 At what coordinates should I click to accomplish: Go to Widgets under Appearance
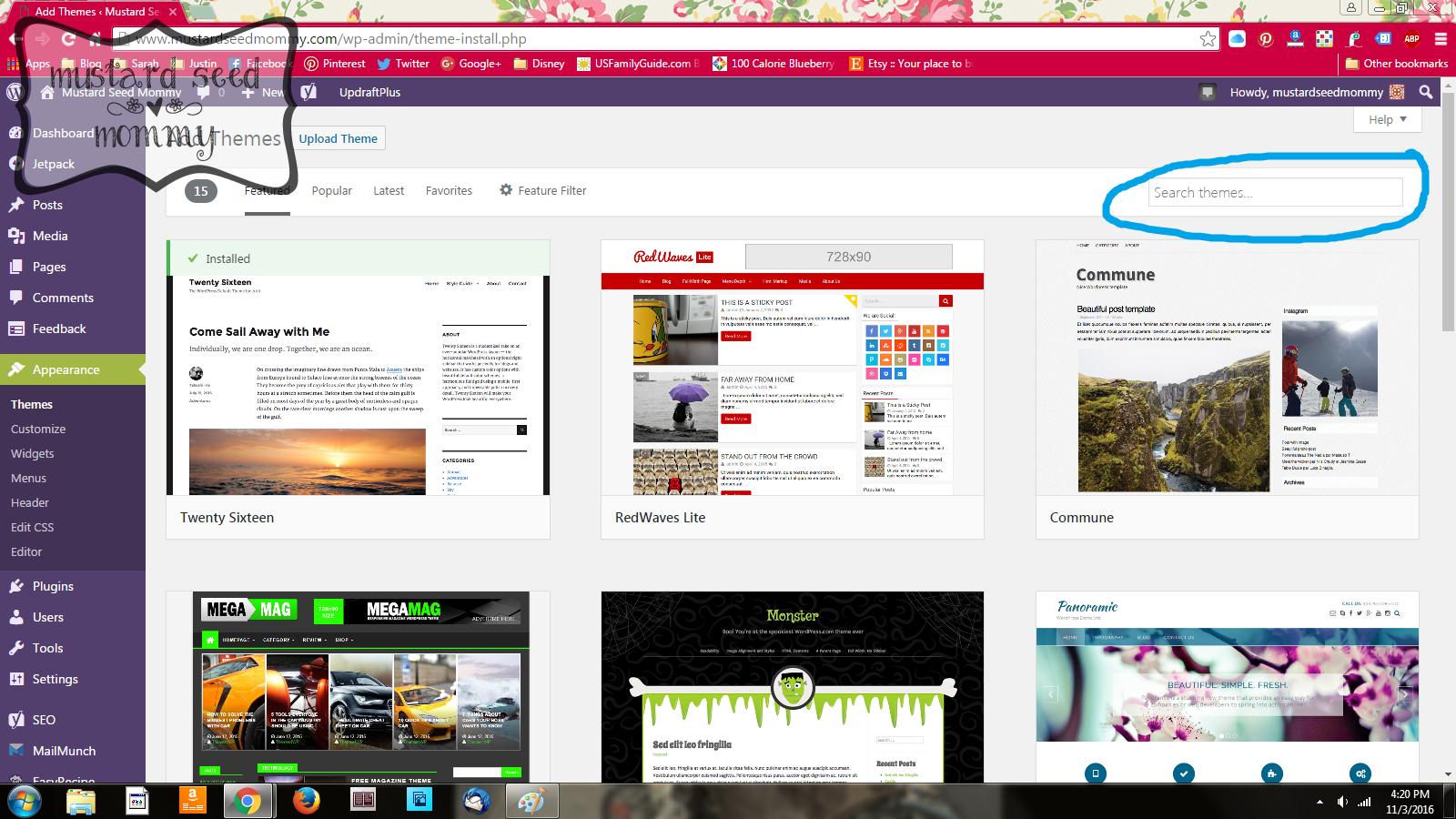[x=33, y=453]
